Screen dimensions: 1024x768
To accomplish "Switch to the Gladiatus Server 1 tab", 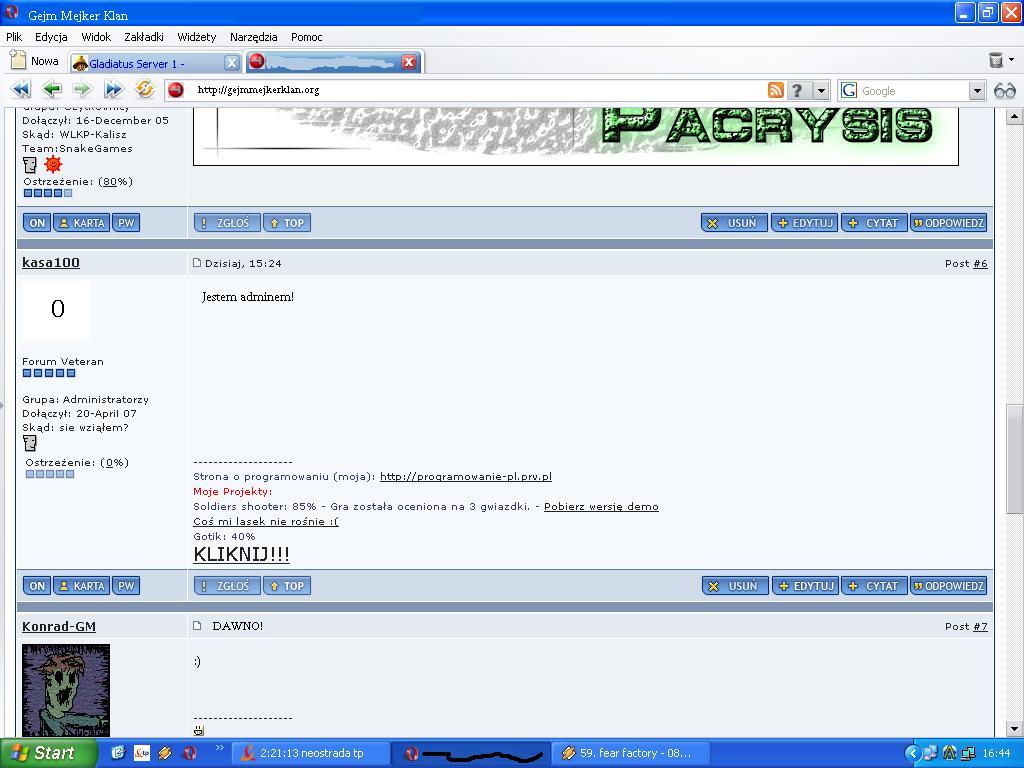I will [145, 63].
